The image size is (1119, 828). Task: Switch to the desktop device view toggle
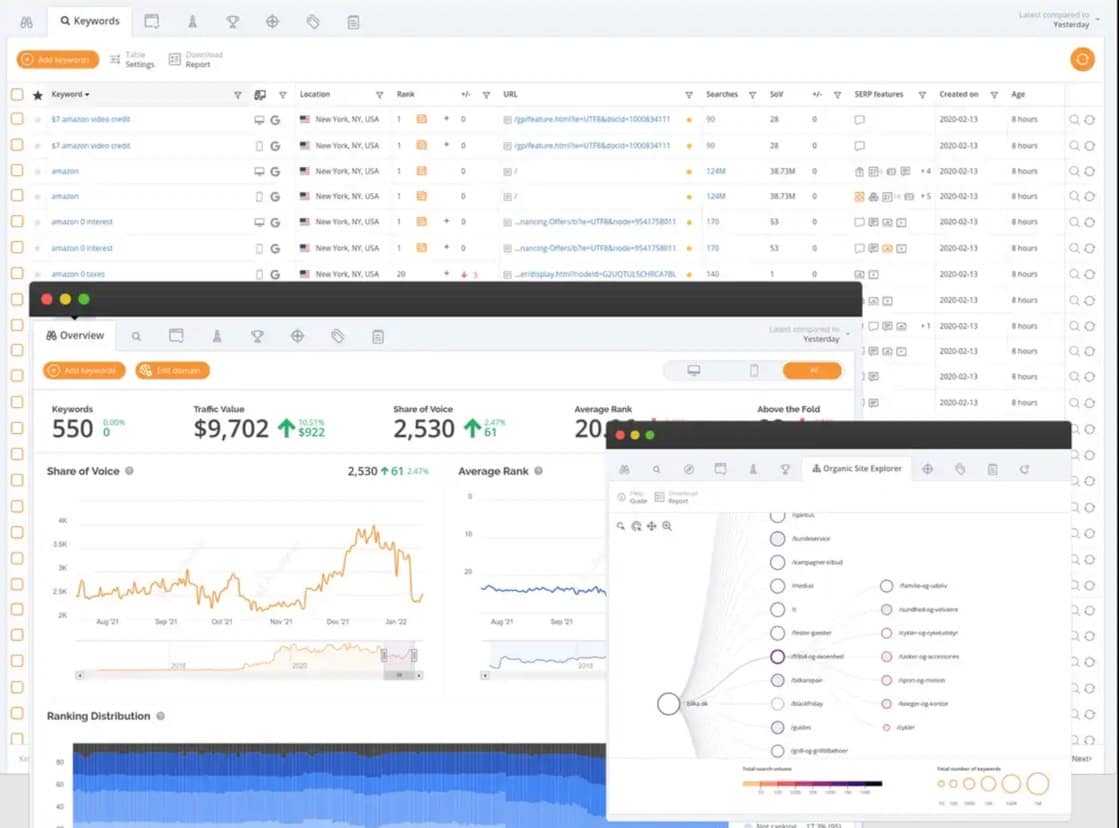tap(694, 371)
